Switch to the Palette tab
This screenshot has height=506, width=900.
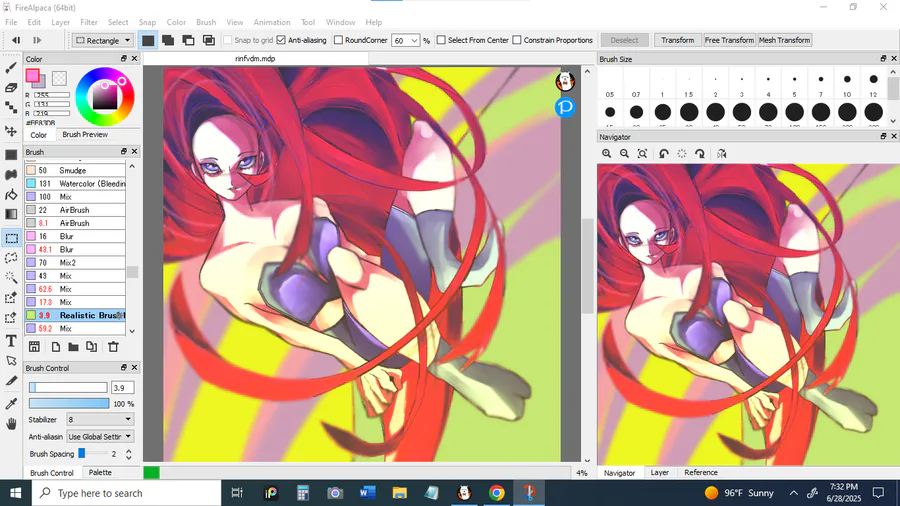click(100, 473)
